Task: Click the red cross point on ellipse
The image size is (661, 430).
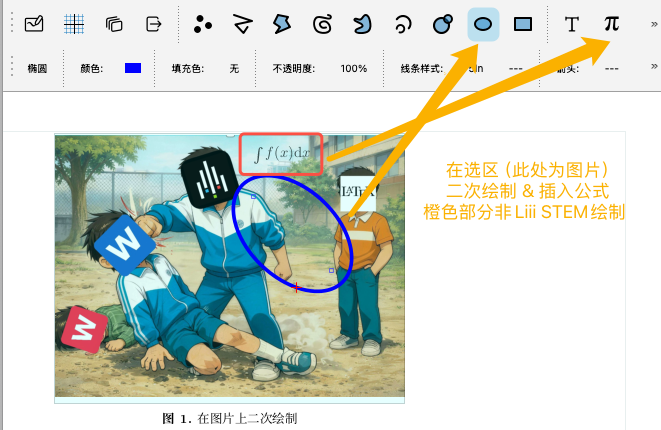Action: point(296,288)
